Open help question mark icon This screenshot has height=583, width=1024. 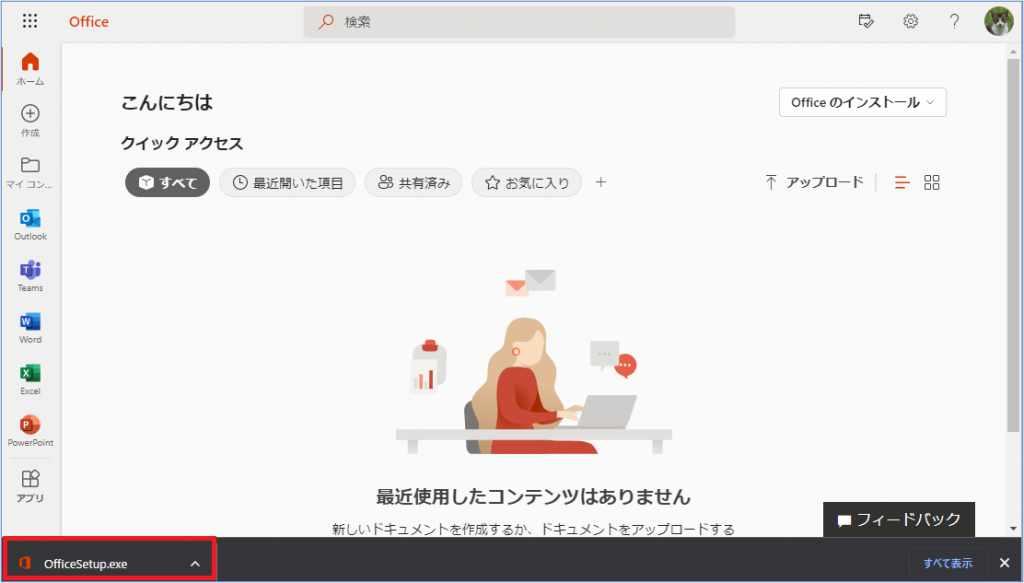[x=954, y=22]
